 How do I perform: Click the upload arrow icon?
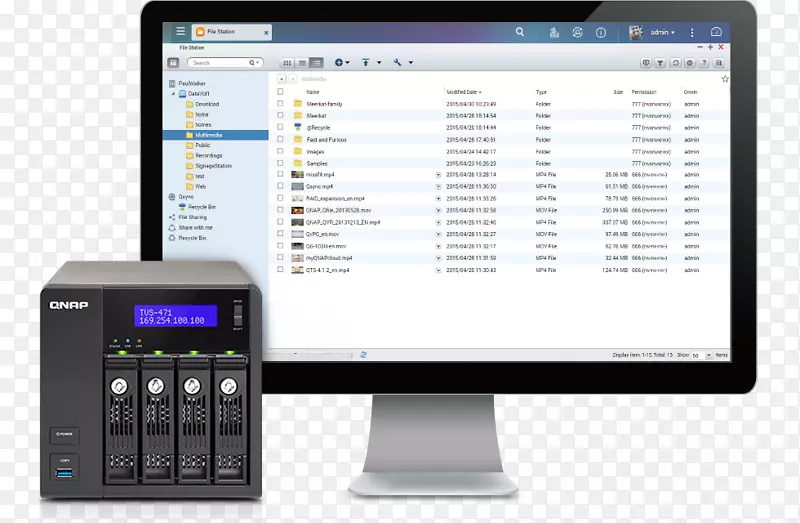[366, 62]
